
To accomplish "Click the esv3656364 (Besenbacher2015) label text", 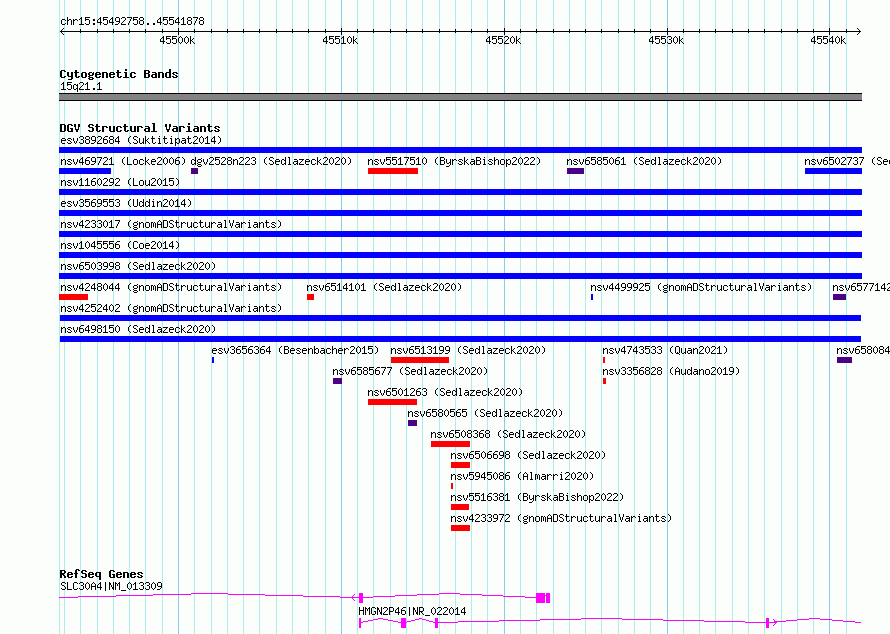I will [x=295, y=350].
